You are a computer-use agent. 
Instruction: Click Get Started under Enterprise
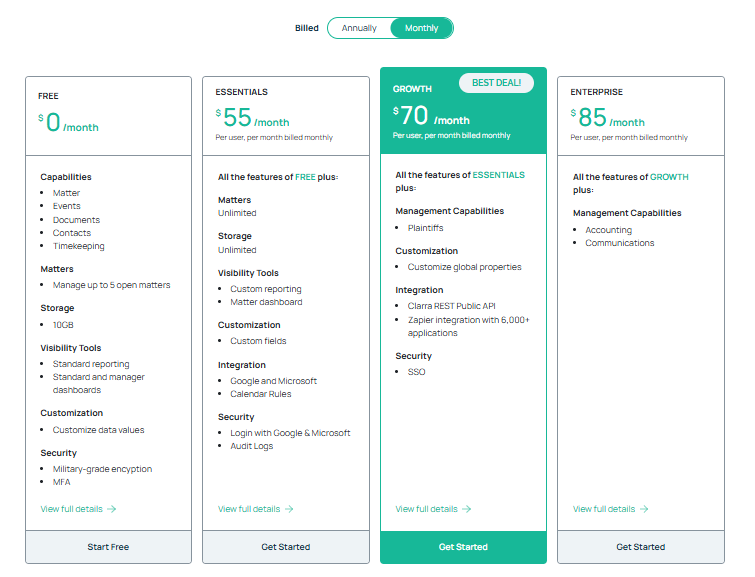coord(641,547)
